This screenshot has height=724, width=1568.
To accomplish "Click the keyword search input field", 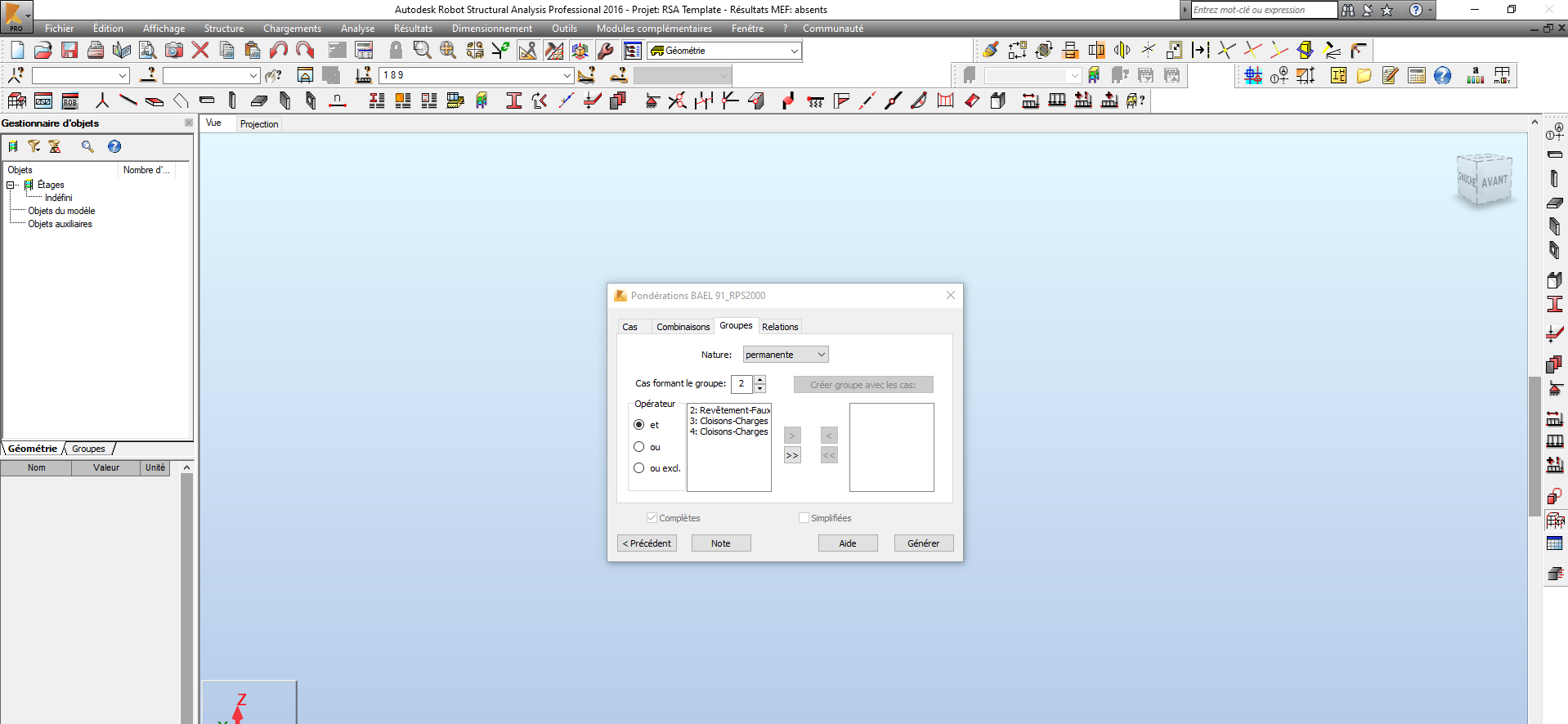I will 1264,10.
